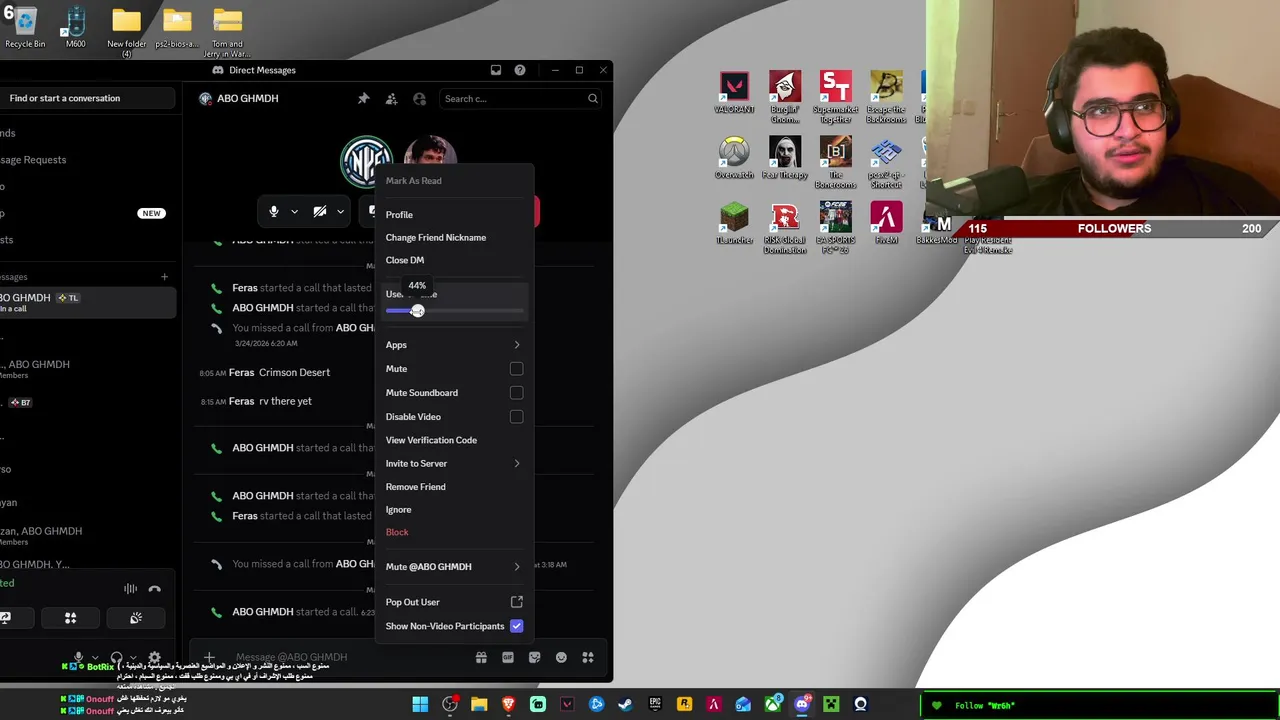Expand the Apps submenu
The height and width of the screenshot is (720, 1280).
pos(454,345)
